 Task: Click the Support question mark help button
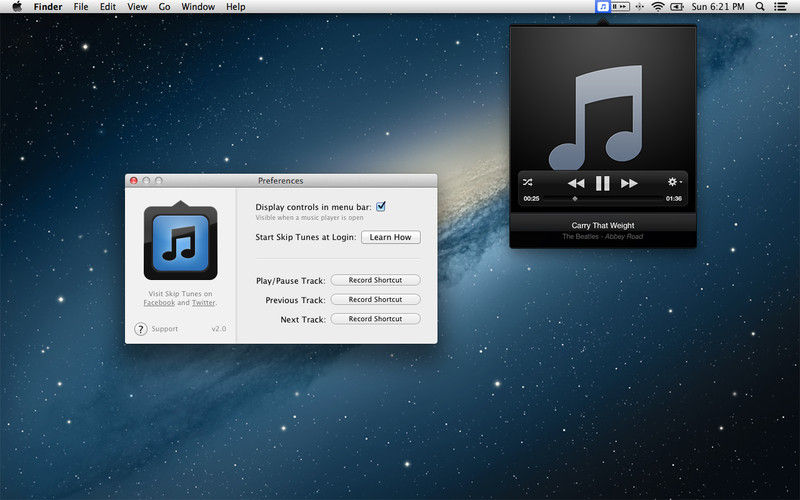coord(141,329)
